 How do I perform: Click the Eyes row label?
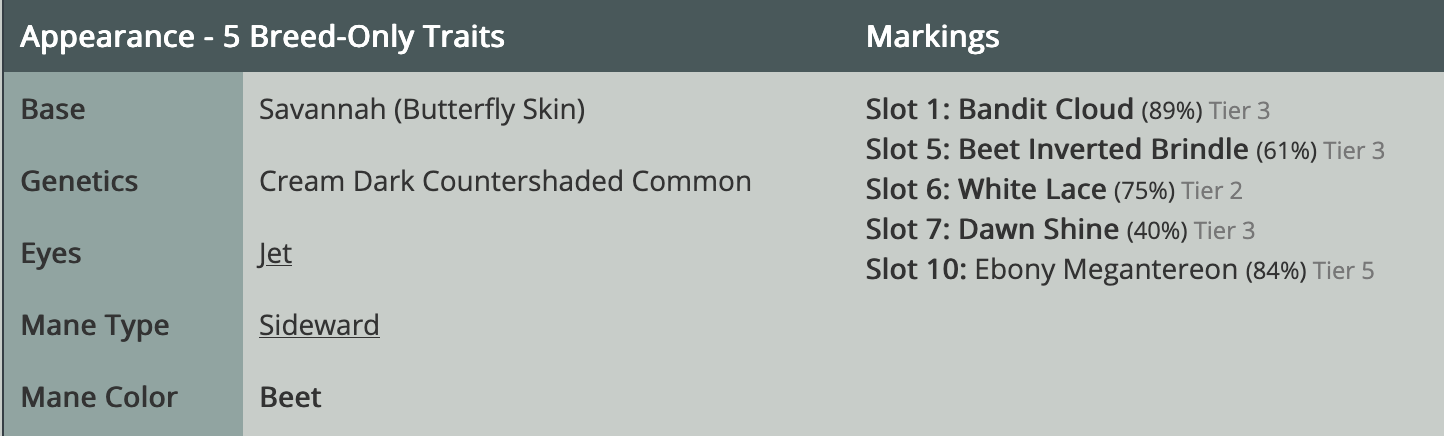pyautogui.click(x=52, y=254)
